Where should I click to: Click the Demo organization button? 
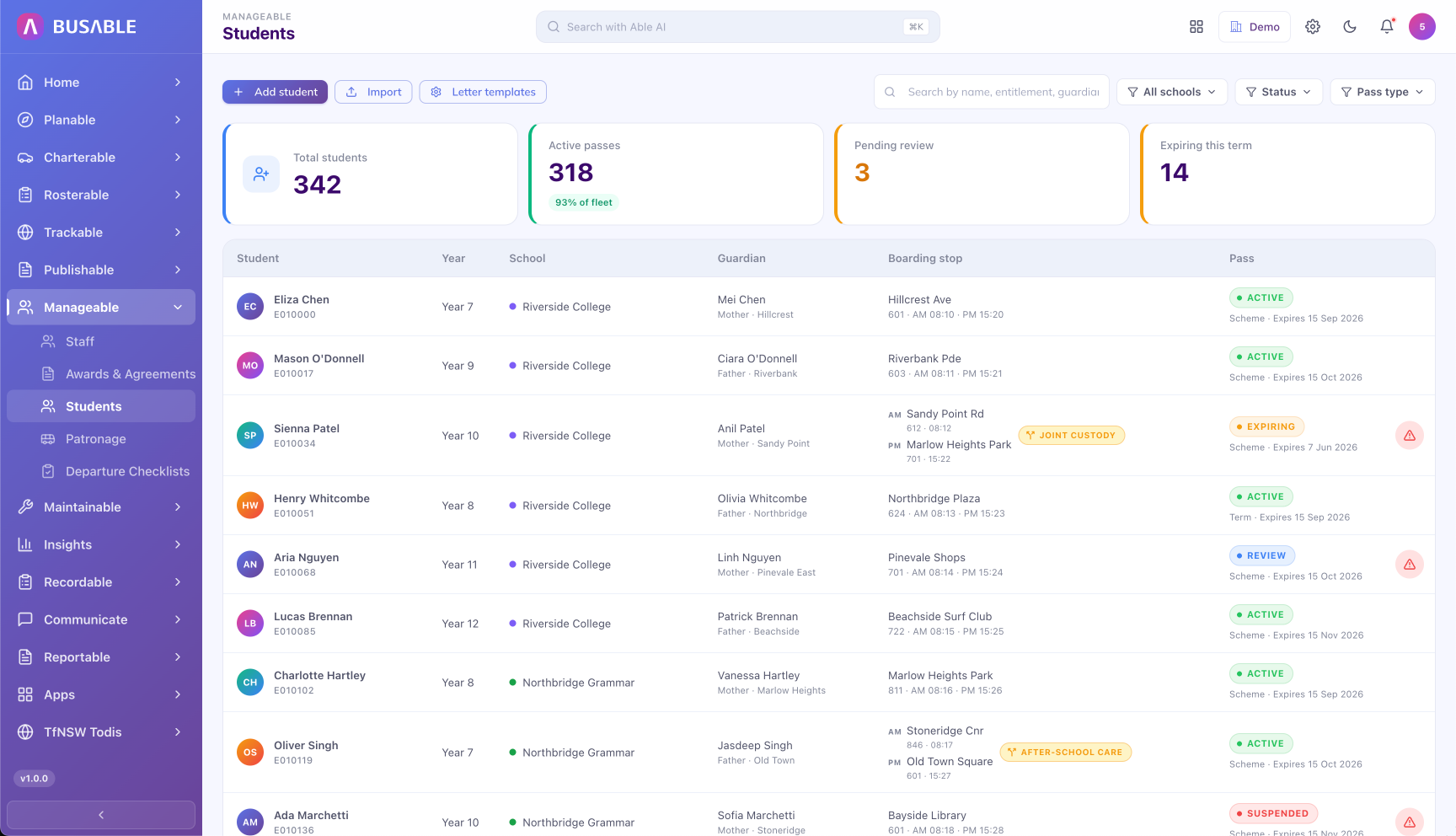(1255, 27)
